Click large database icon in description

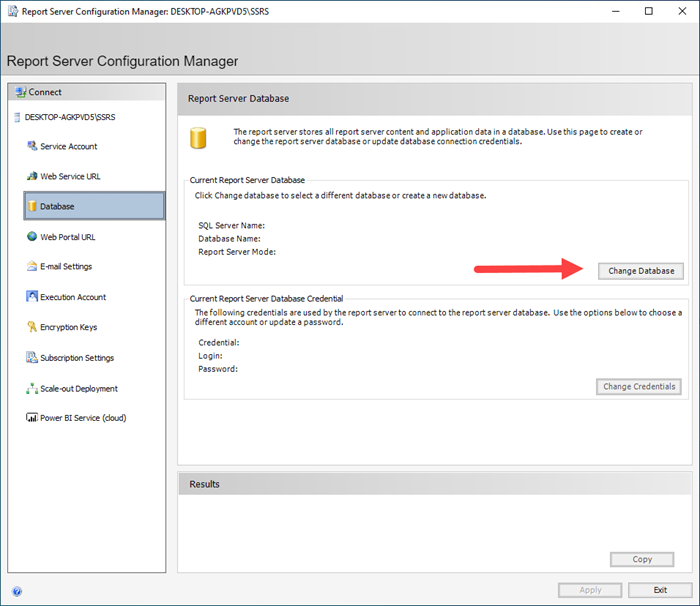point(198,138)
